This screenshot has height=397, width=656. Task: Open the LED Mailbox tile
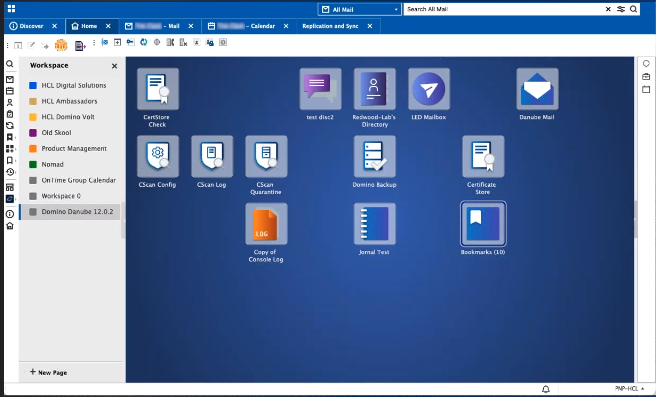click(429, 89)
